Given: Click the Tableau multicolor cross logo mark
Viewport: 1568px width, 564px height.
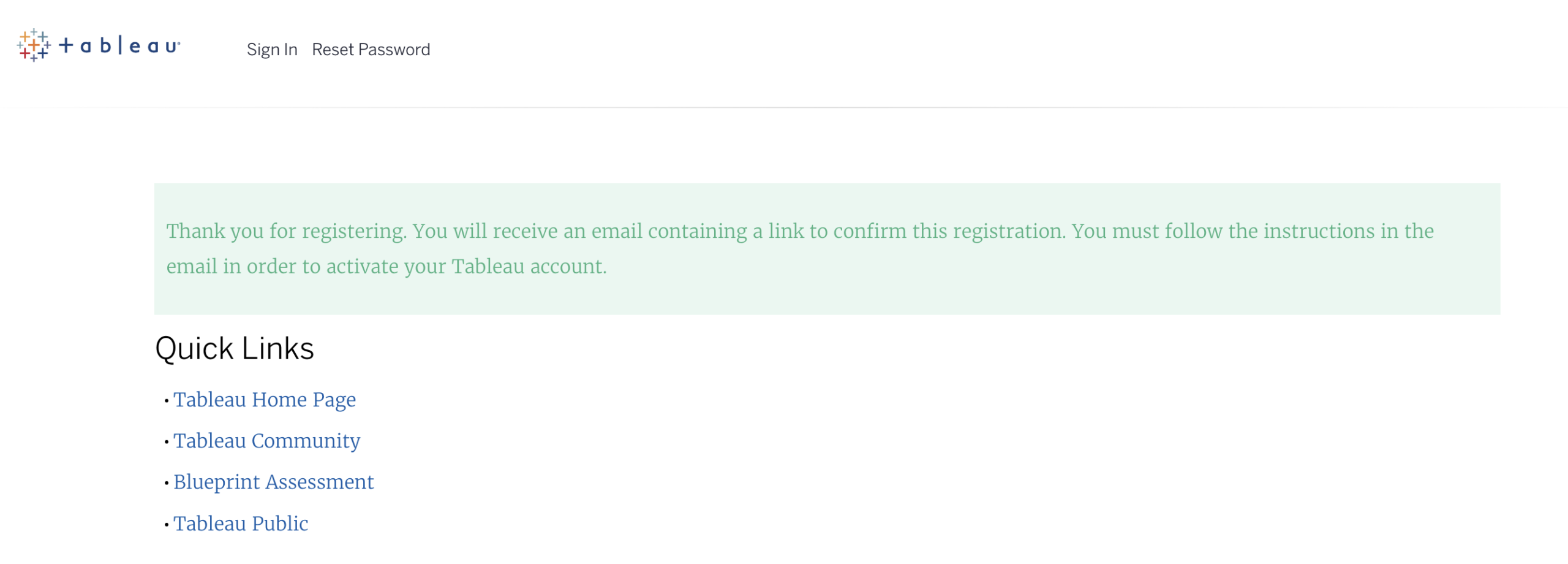Looking at the screenshot, I should [34, 45].
